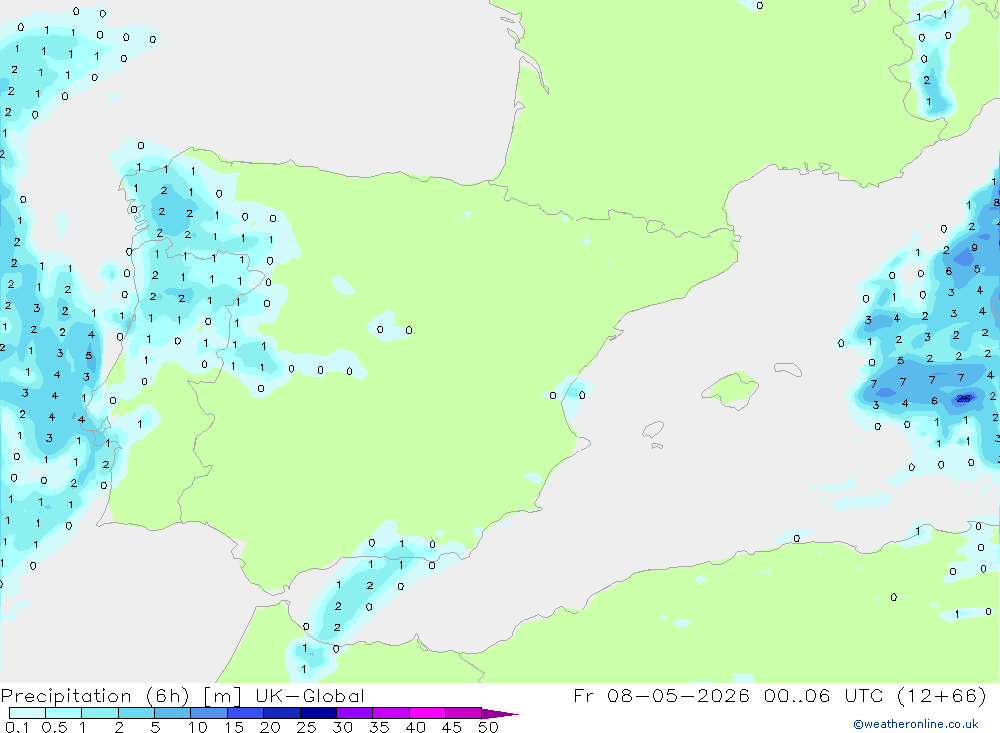Select the 5–10 legend color box
The width and height of the screenshot is (1000, 733).
click(173, 713)
